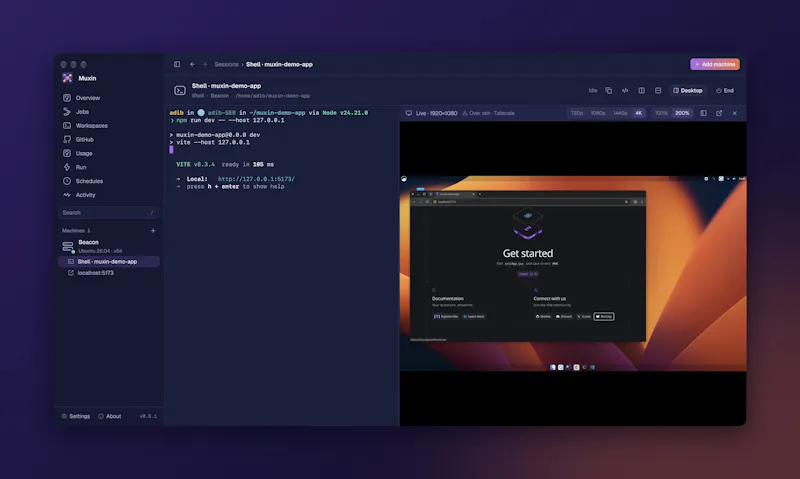This screenshot has height=479, width=800.
Task: Click the plus icon beside Machines
Action: tap(153, 231)
